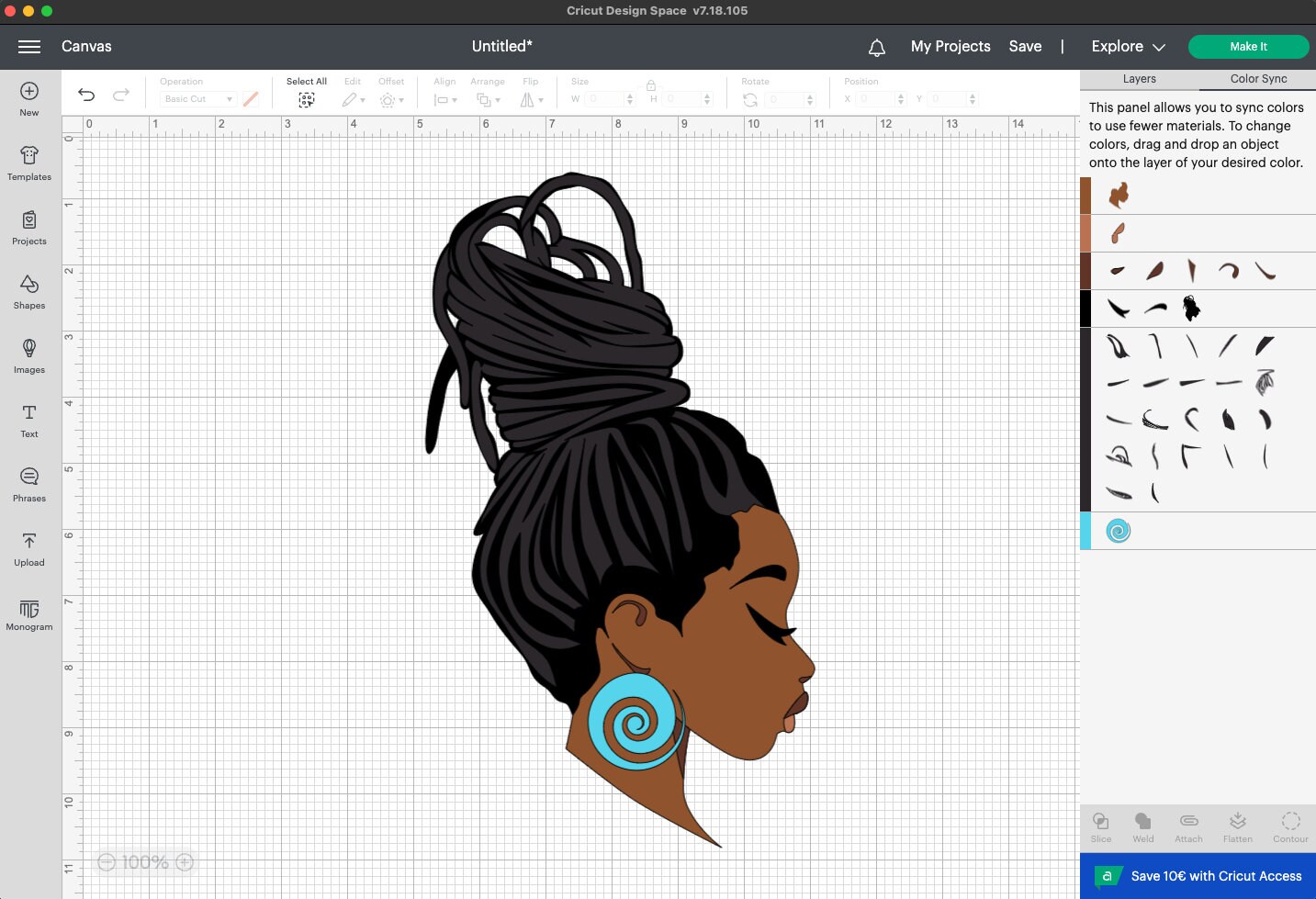Image resolution: width=1316 pixels, height=899 pixels.
Task: Click the Slice icon
Action: pyautogui.click(x=1100, y=825)
